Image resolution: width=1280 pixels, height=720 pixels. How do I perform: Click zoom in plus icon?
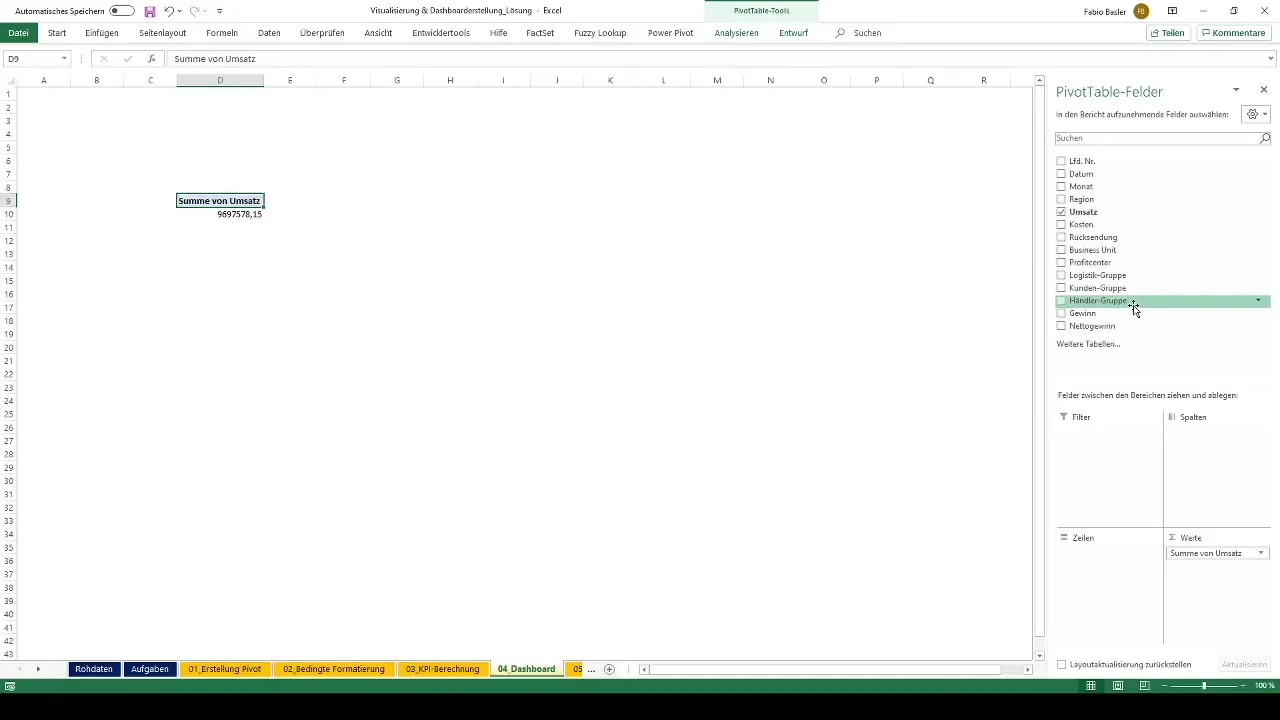pos(1244,686)
